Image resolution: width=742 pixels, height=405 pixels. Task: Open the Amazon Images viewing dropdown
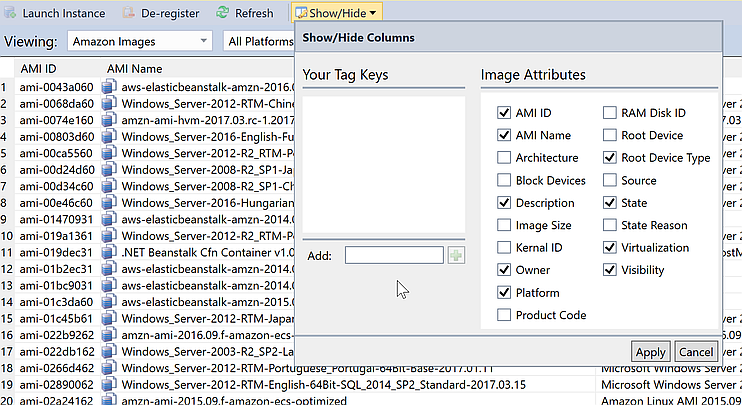tap(139, 41)
